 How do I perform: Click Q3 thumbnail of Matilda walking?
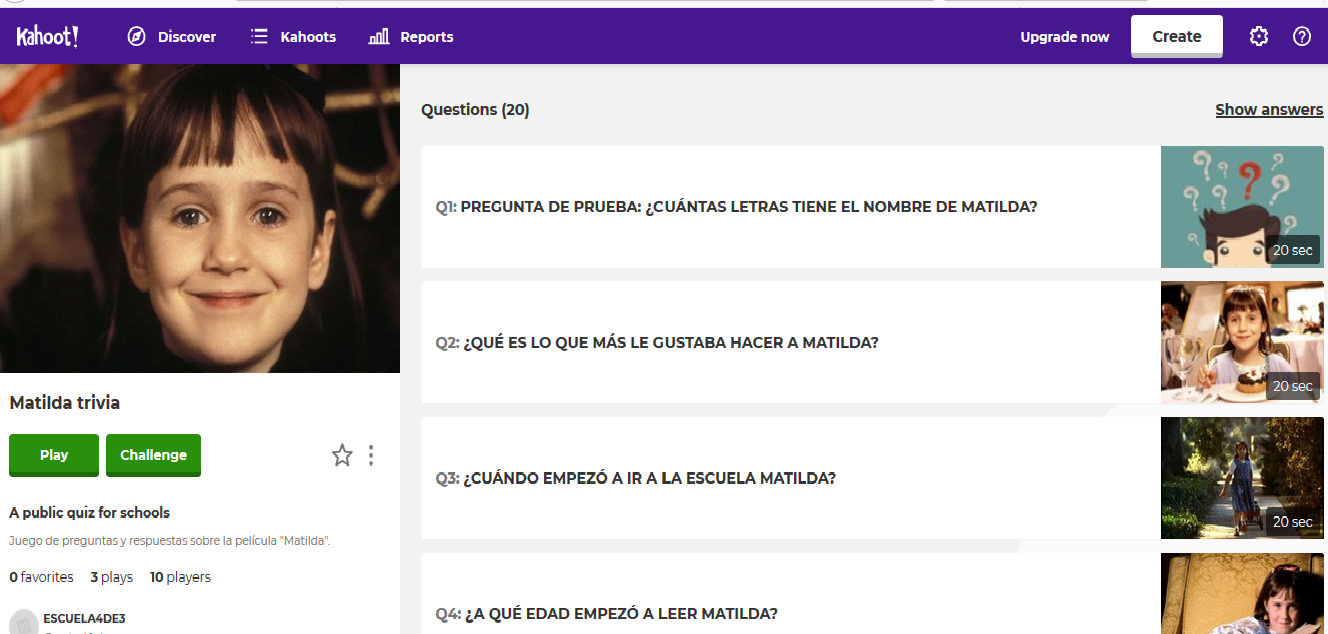(1242, 478)
